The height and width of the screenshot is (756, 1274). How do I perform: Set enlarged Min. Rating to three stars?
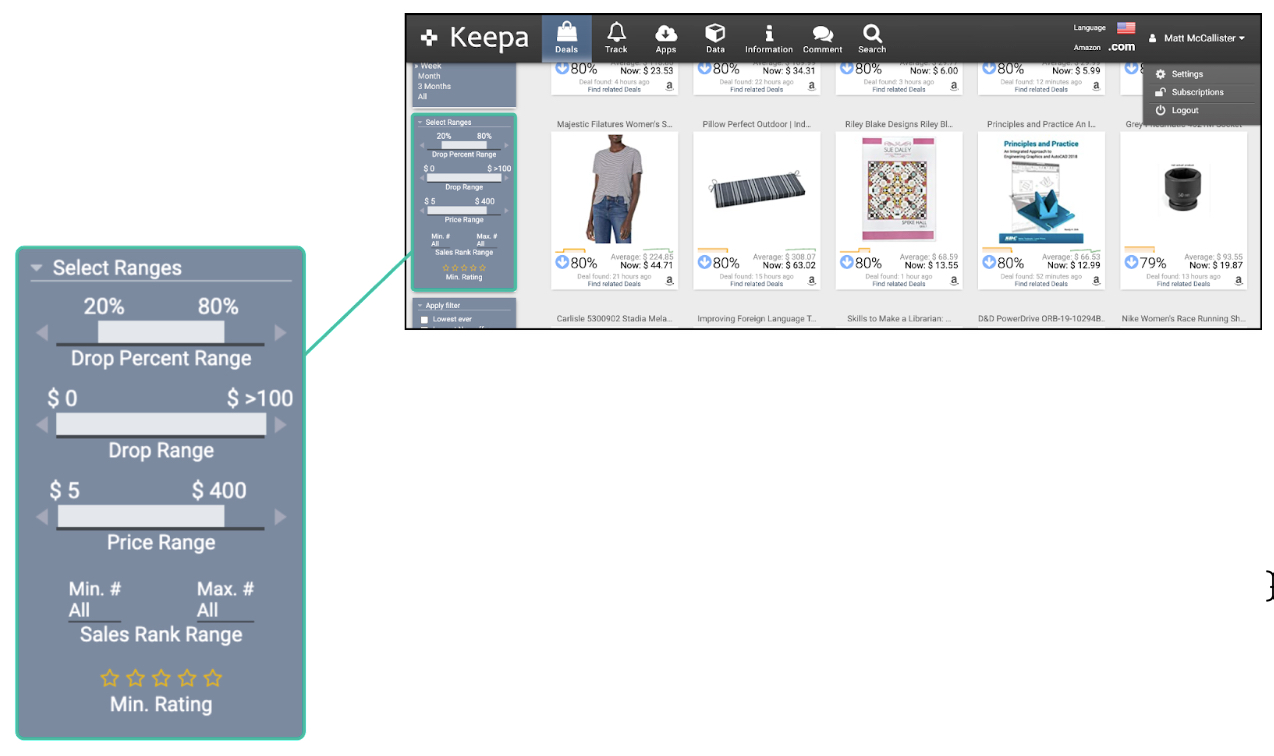point(161,678)
